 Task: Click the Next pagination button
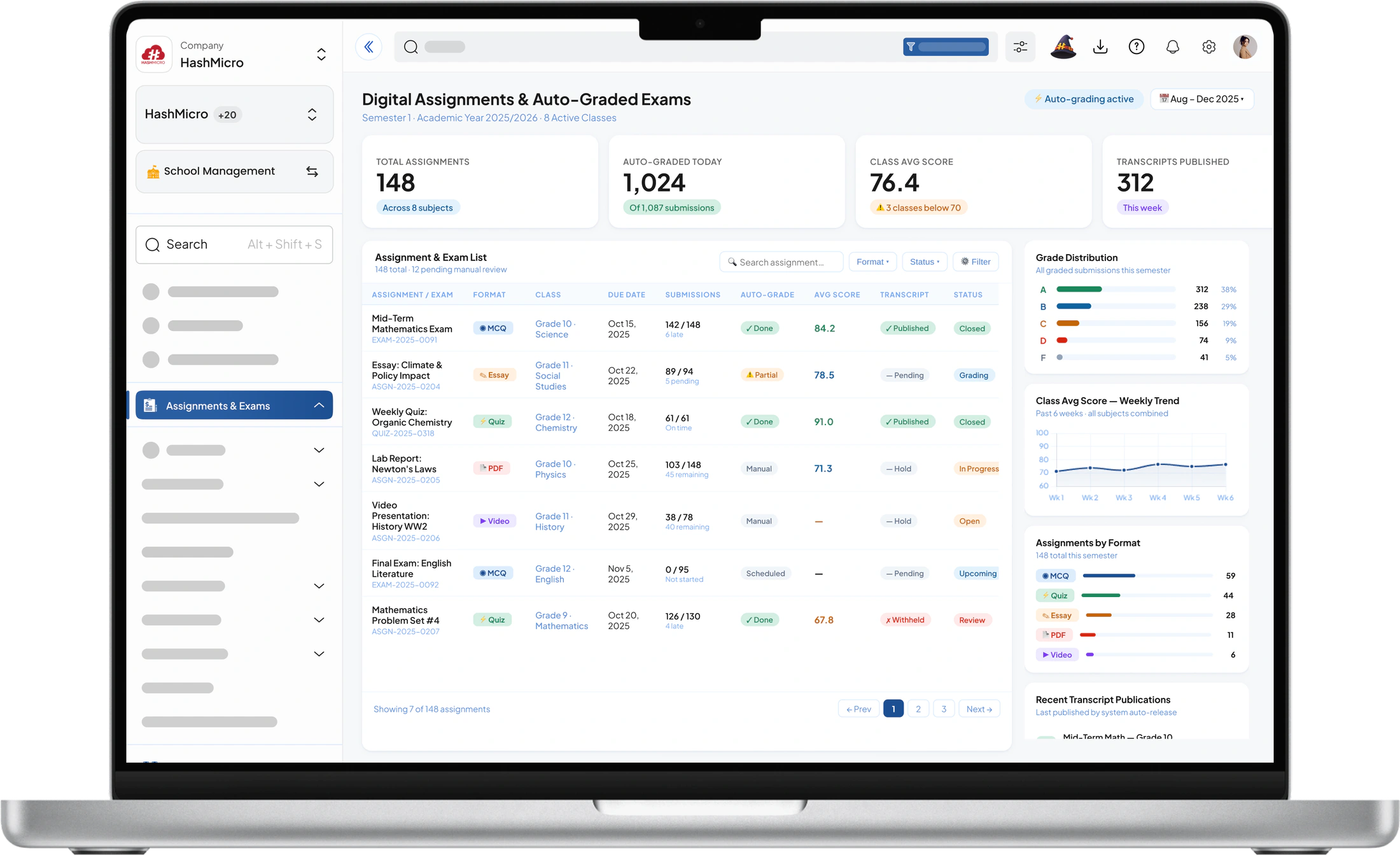point(979,709)
